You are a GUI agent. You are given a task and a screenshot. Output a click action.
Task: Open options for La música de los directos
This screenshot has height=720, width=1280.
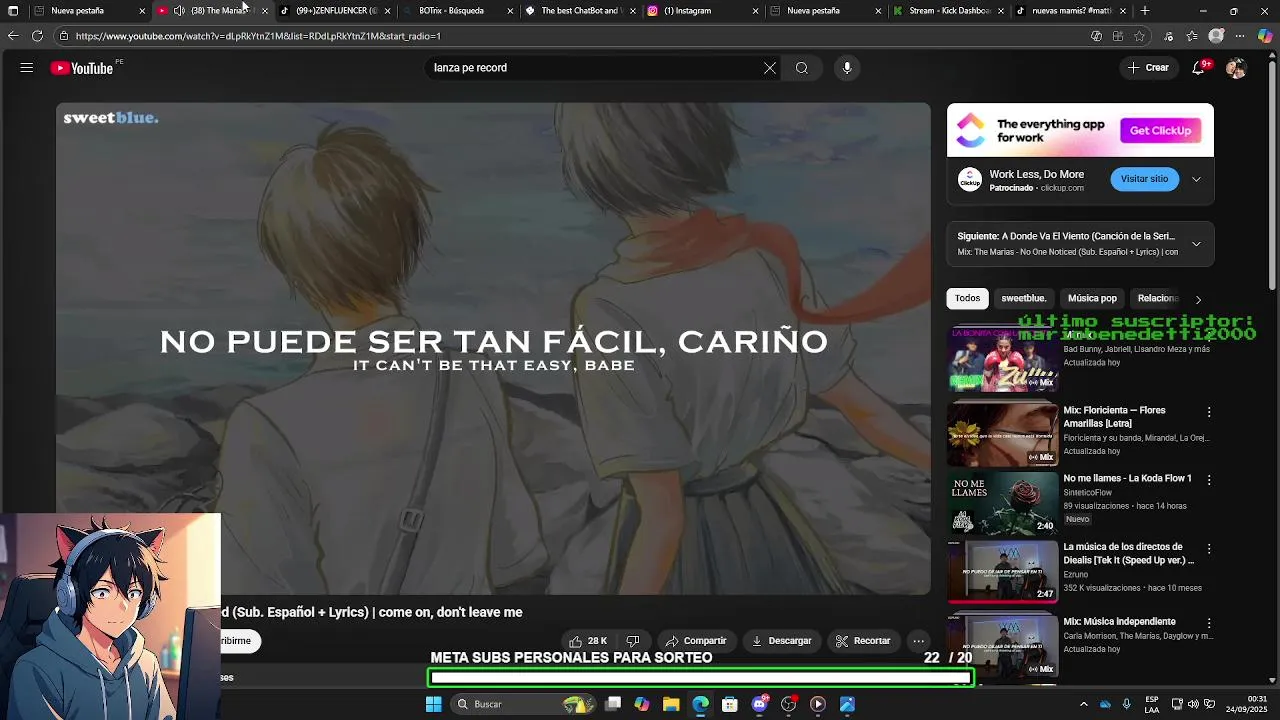point(1209,549)
